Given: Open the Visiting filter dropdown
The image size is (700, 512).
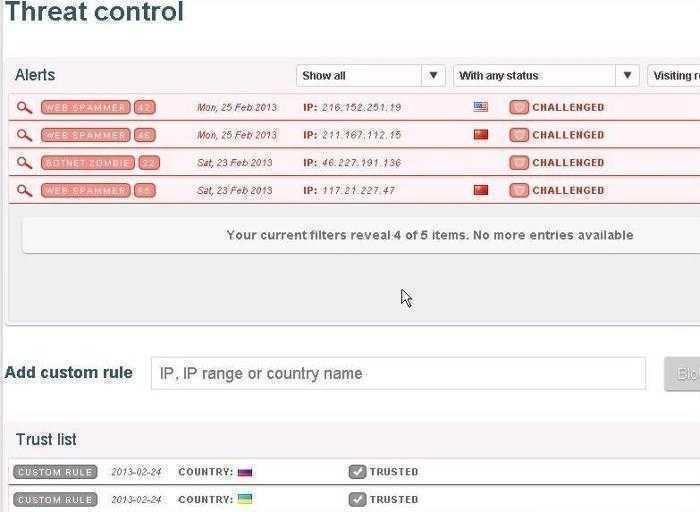Looking at the screenshot, I should tap(674, 76).
